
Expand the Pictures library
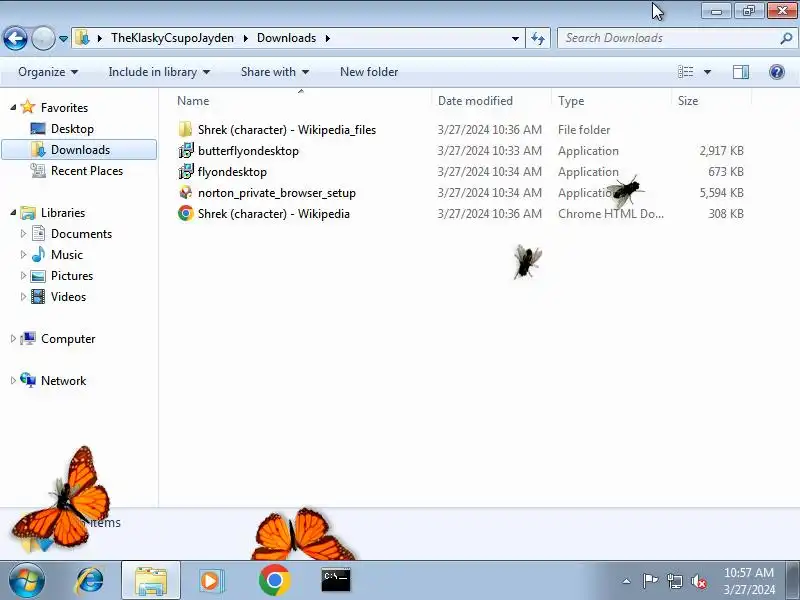click(23, 276)
